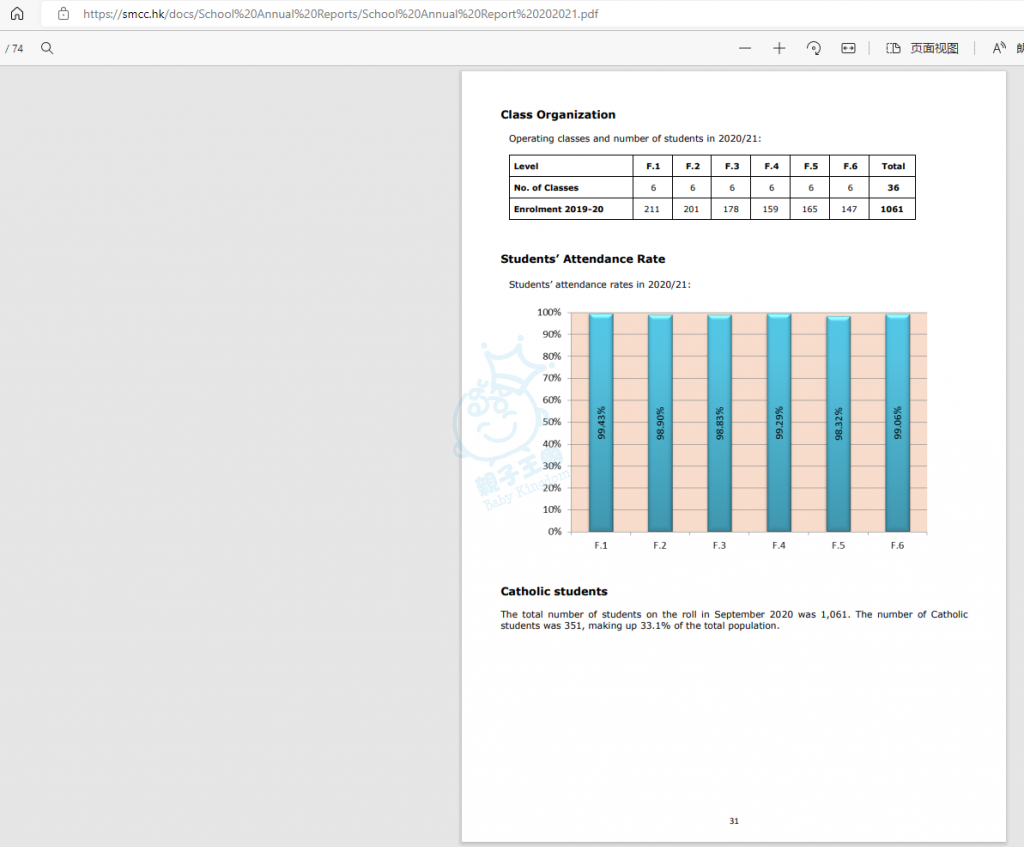This screenshot has height=847, width=1024.
Task: Select the 100% y-axis label
Action: (x=549, y=313)
